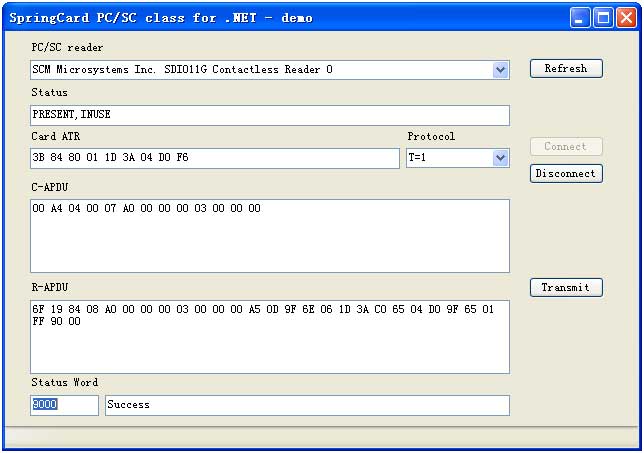Click the window title SpringCard PC/SC class text
The height and width of the screenshot is (453, 644).
point(161,18)
